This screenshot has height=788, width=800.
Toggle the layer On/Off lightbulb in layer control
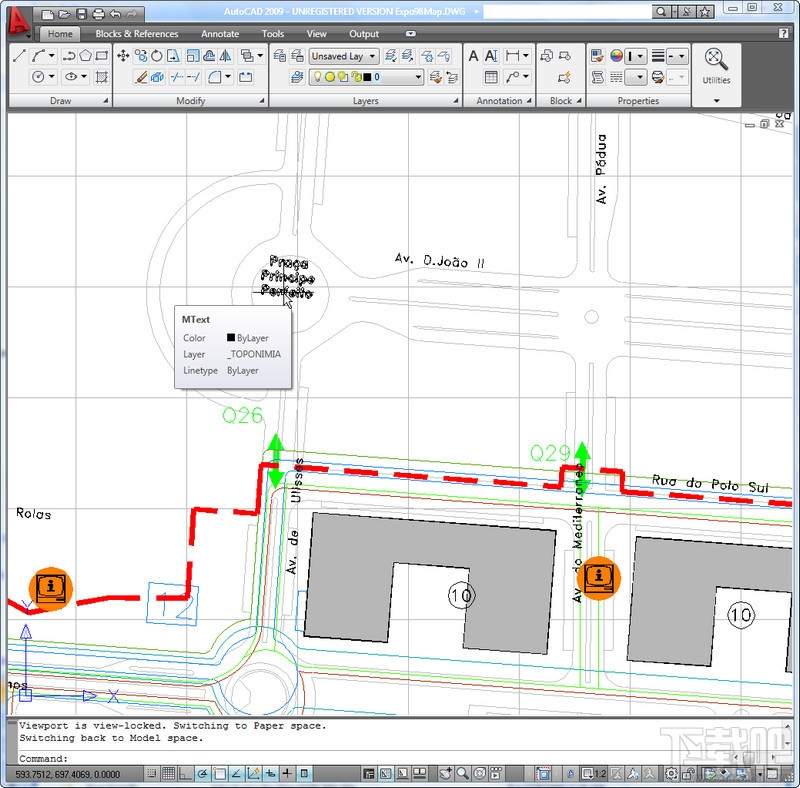[317, 76]
